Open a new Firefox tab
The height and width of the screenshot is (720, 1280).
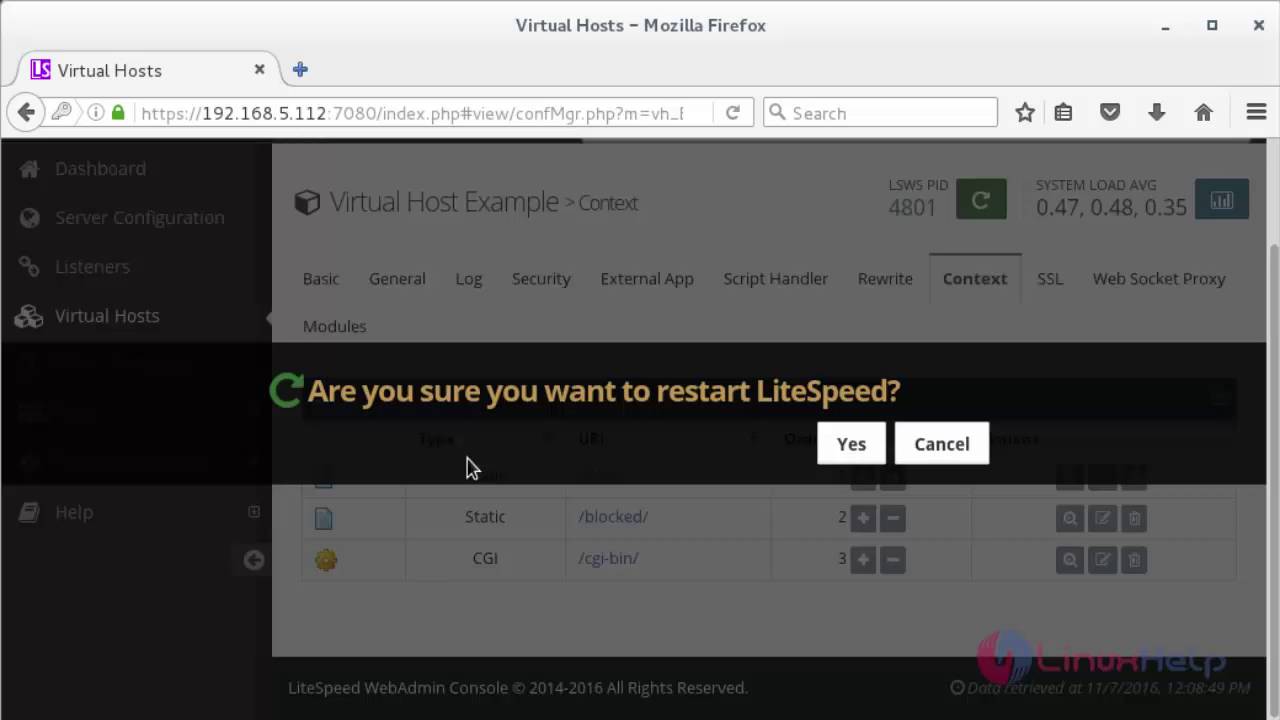[300, 69]
